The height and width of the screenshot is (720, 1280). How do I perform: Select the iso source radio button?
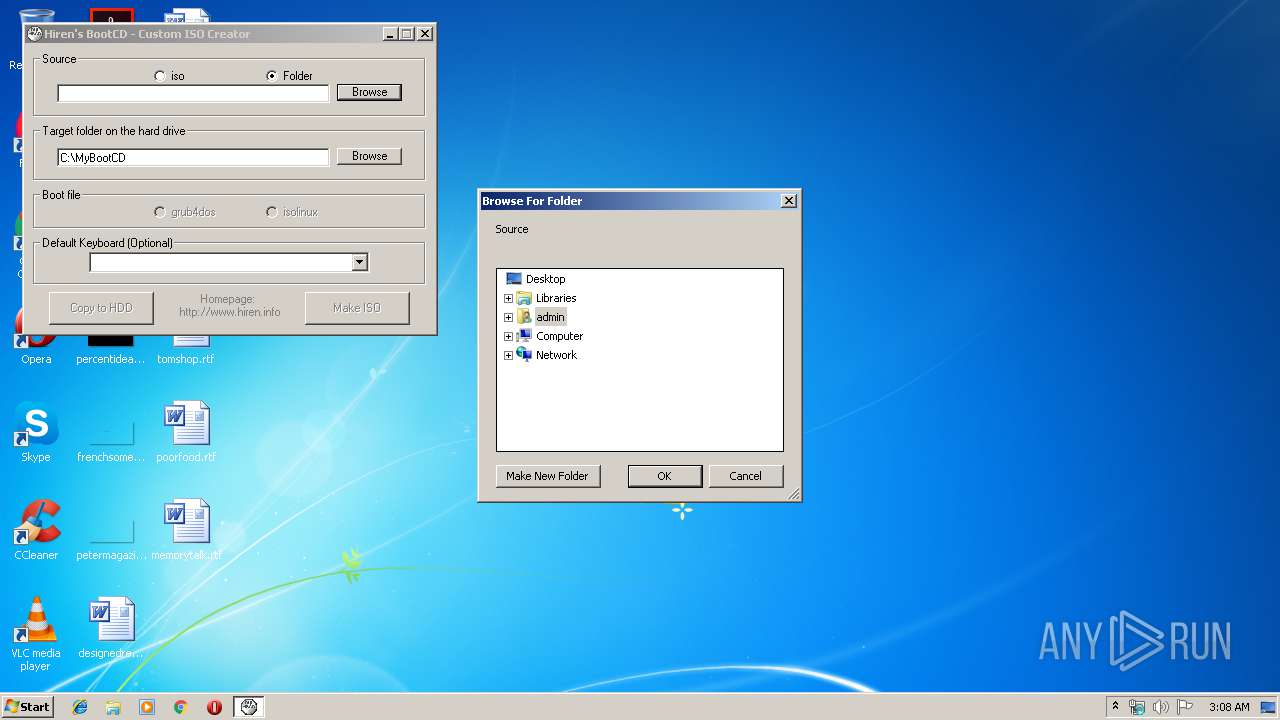click(x=160, y=76)
